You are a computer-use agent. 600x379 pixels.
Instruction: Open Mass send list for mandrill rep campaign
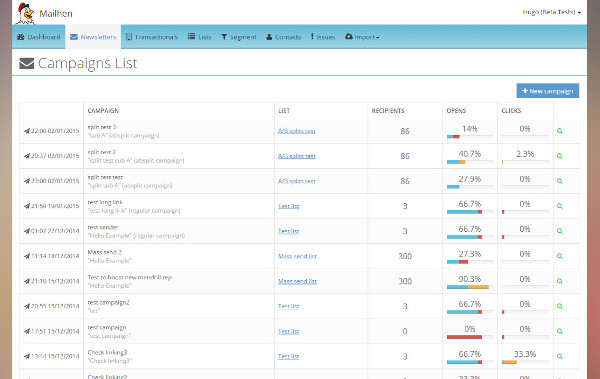coord(297,281)
